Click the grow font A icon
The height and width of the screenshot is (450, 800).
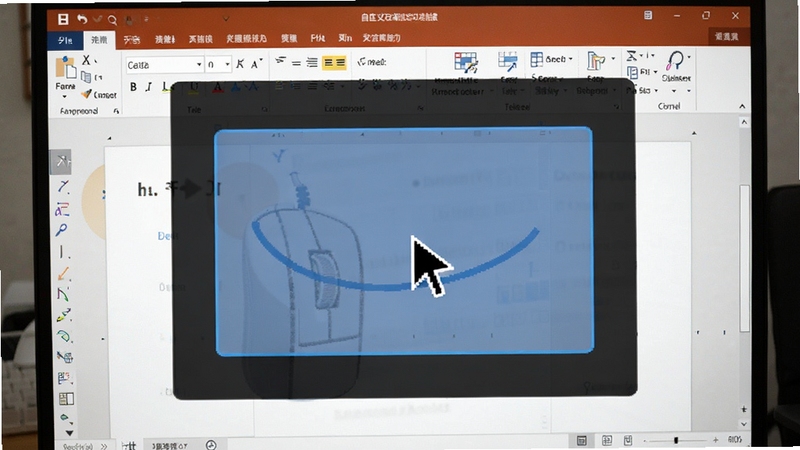(x=256, y=64)
